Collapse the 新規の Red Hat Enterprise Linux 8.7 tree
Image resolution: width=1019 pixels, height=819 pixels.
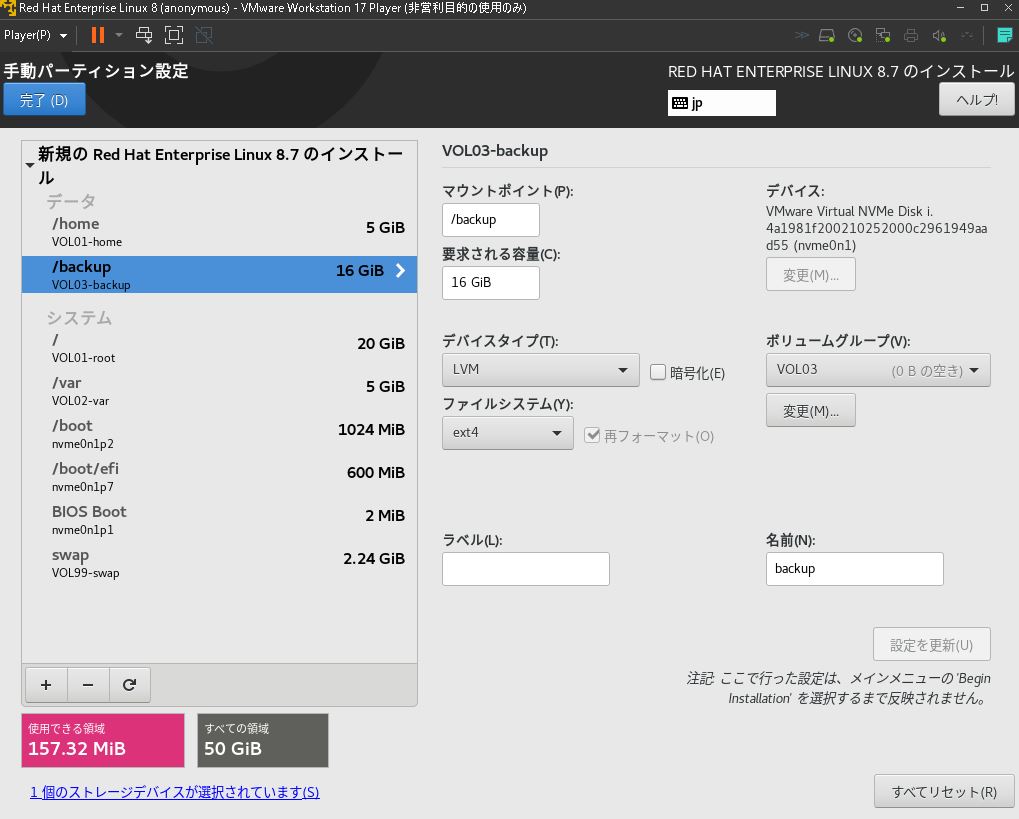pyautogui.click(x=30, y=165)
